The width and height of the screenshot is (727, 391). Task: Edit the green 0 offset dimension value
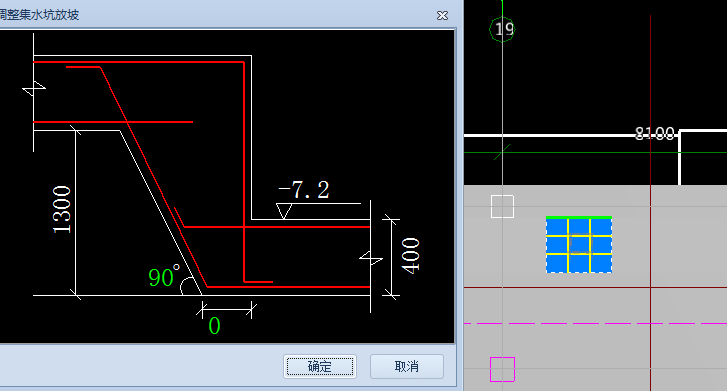[x=214, y=326]
